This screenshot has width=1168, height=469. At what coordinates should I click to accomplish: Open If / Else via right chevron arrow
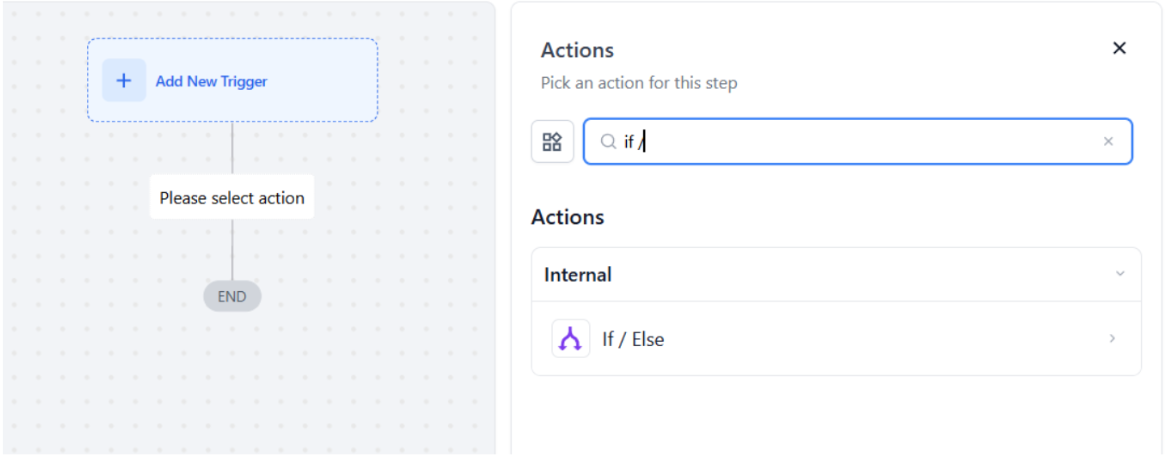coord(1112,339)
